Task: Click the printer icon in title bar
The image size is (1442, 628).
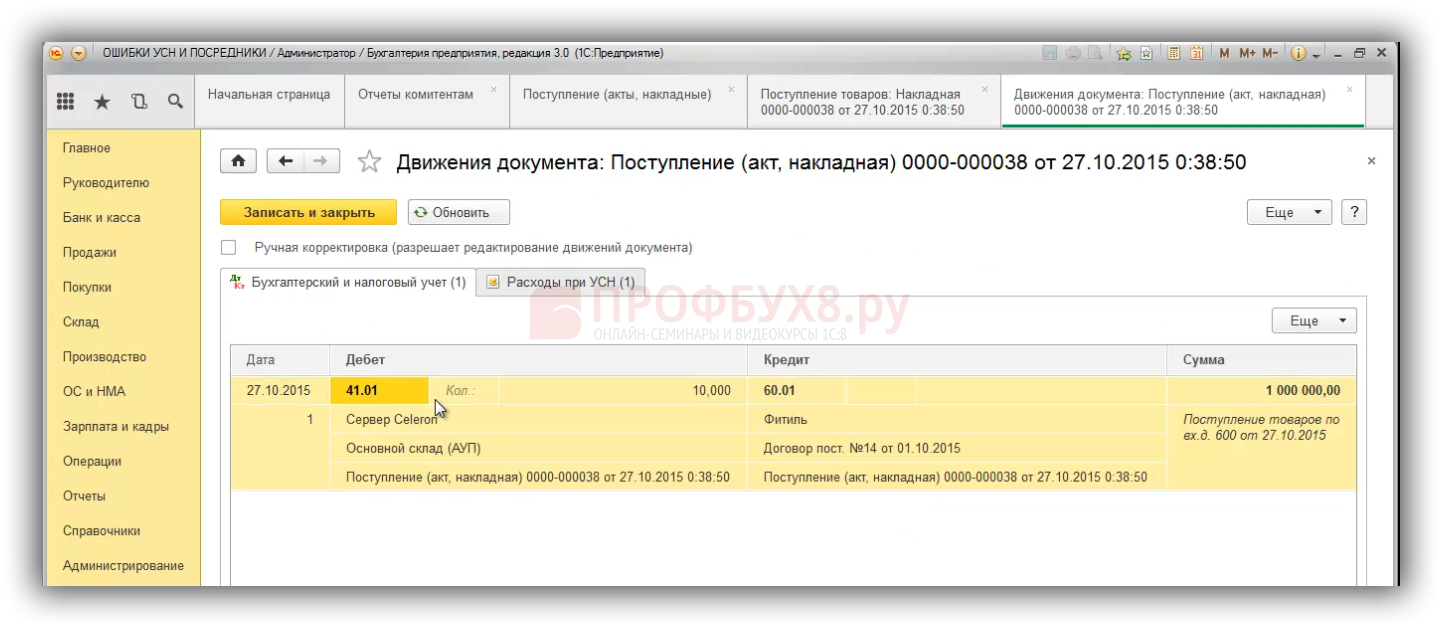Action: point(1072,53)
